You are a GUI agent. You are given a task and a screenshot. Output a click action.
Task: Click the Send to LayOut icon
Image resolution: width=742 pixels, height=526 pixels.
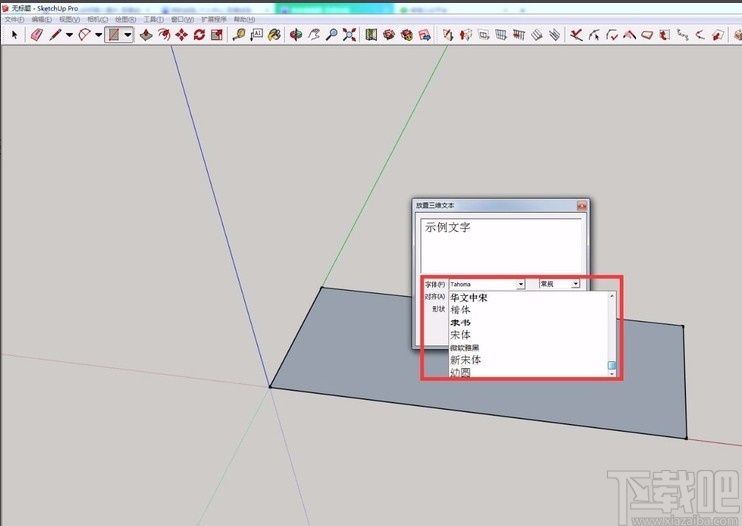pyautogui.click(x=424, y=35)
